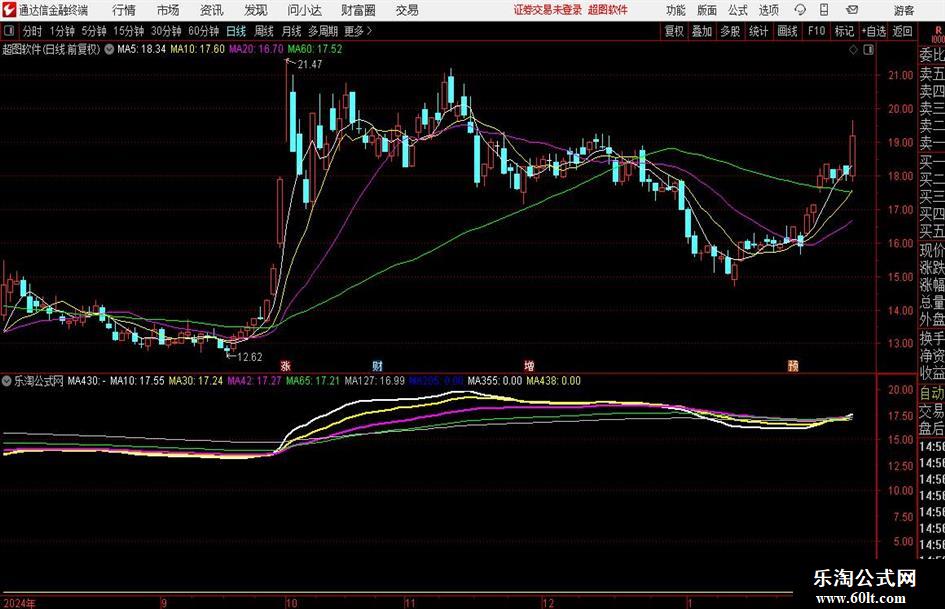Select the 日线 daily period
The height and width of the screenshot is (609, 945).
tap(236, 31)
